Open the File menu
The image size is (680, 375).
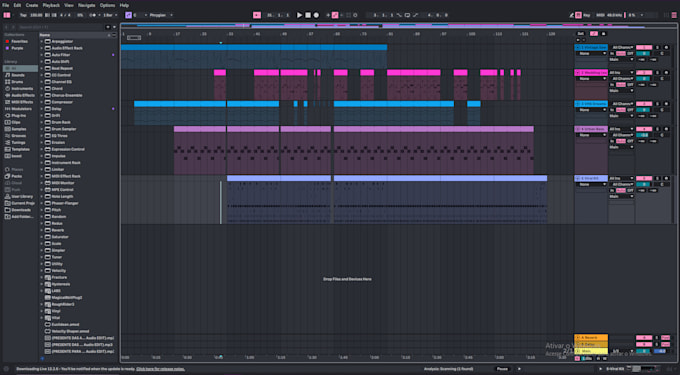click(6, 5)
